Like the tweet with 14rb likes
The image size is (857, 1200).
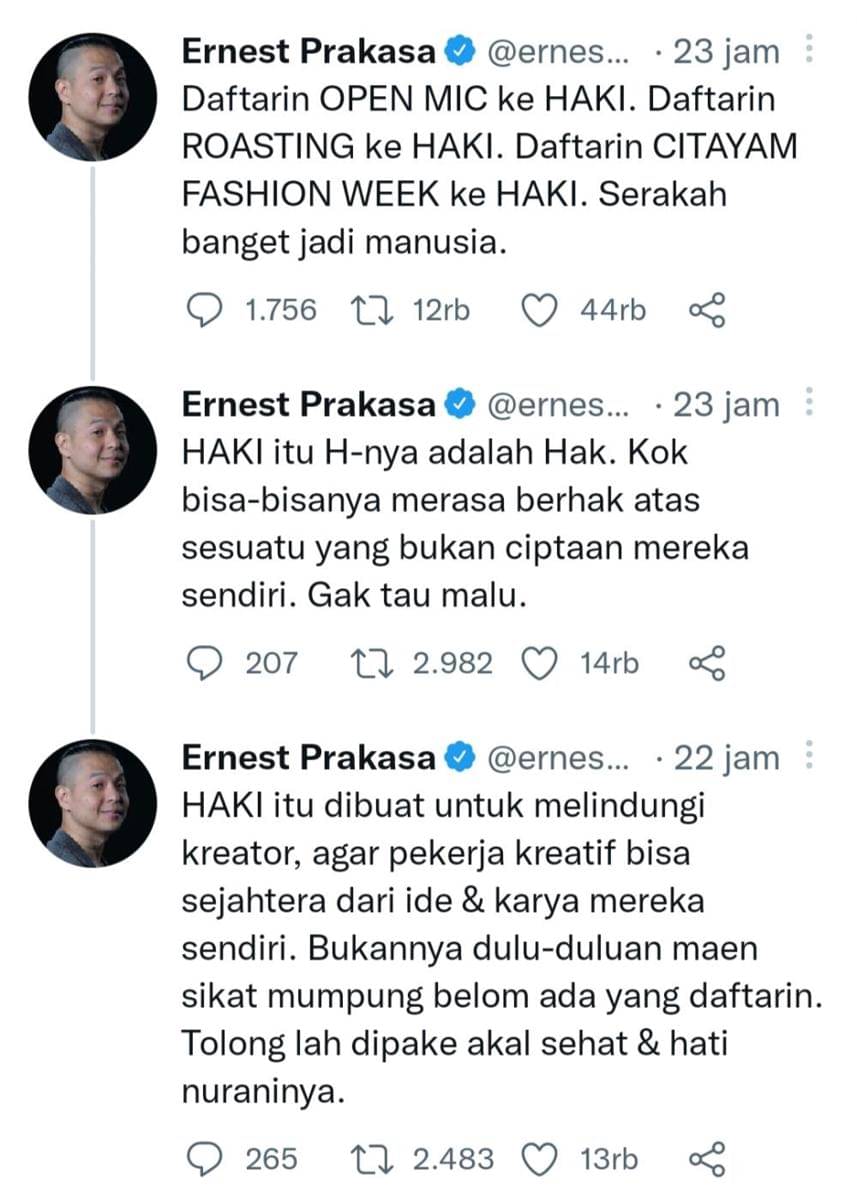point(541,663)
